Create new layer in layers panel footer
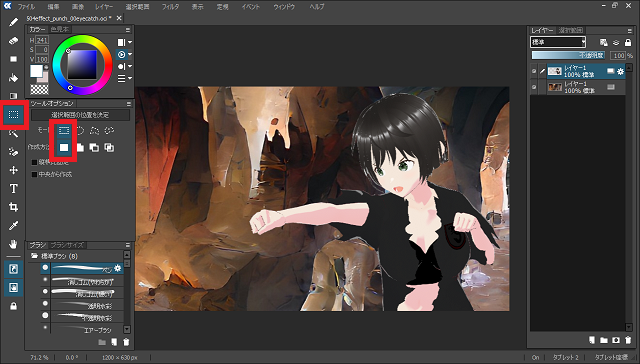 tap(592, 340)
